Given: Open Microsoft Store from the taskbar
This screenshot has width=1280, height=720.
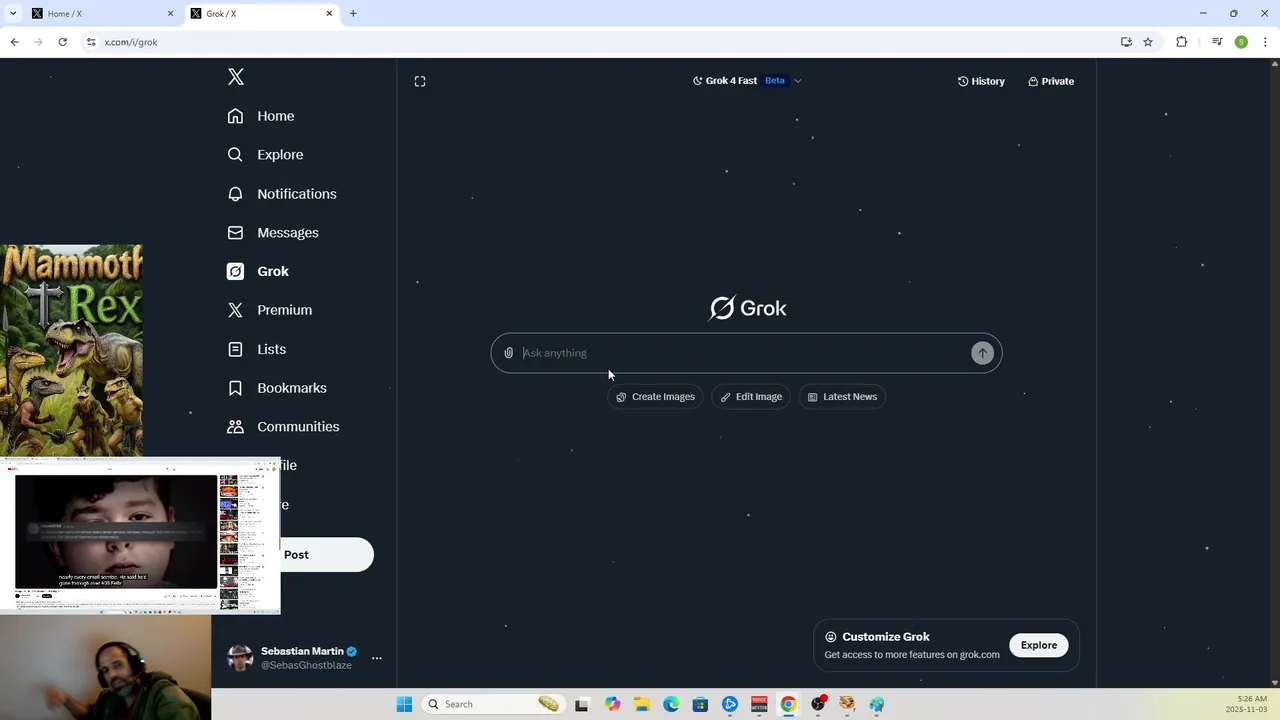Looking at the screenshot, I should [700, 704].
